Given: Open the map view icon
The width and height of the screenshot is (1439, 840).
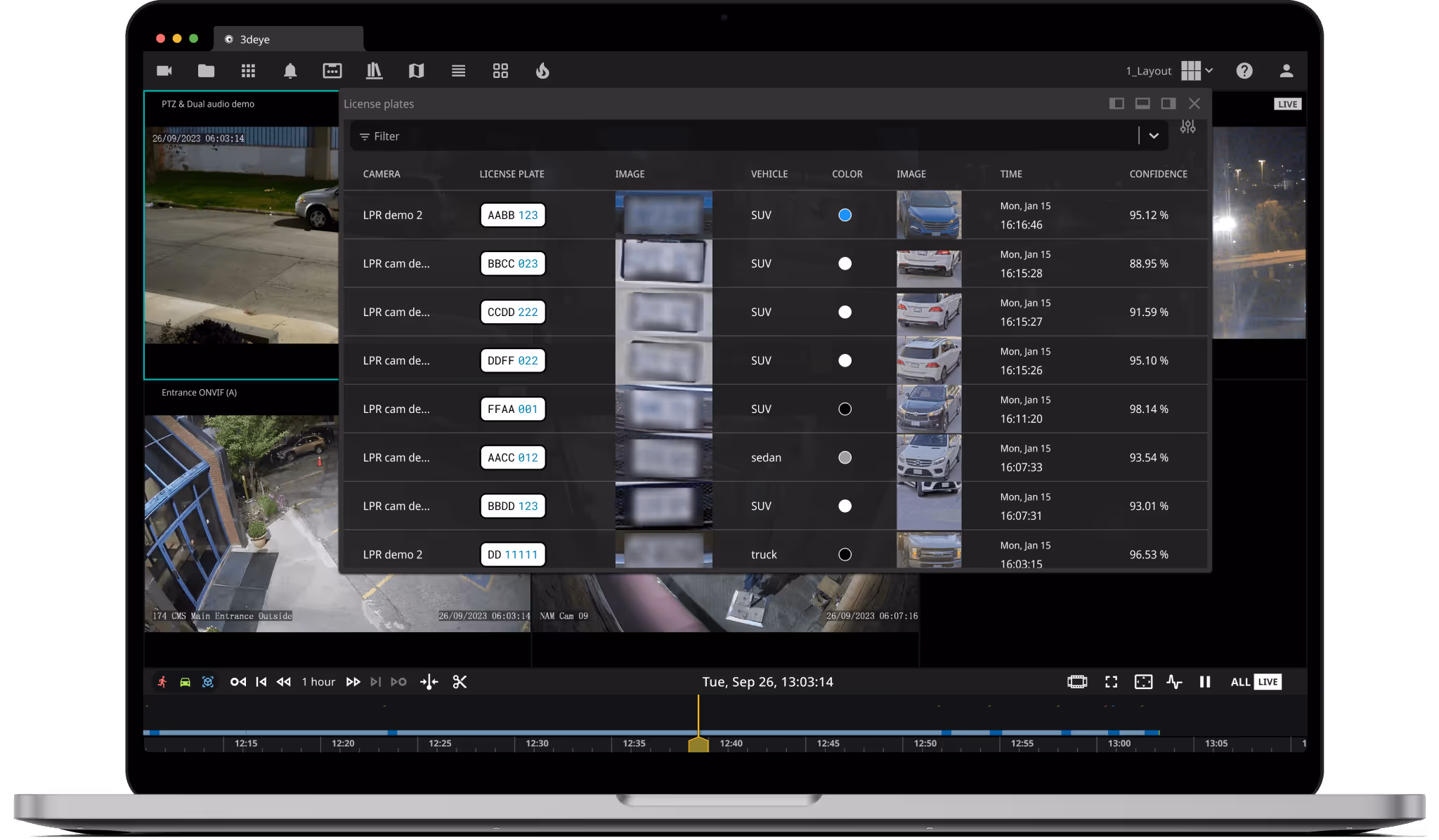Looking at the screenshot, I should [x=416, y=71].
